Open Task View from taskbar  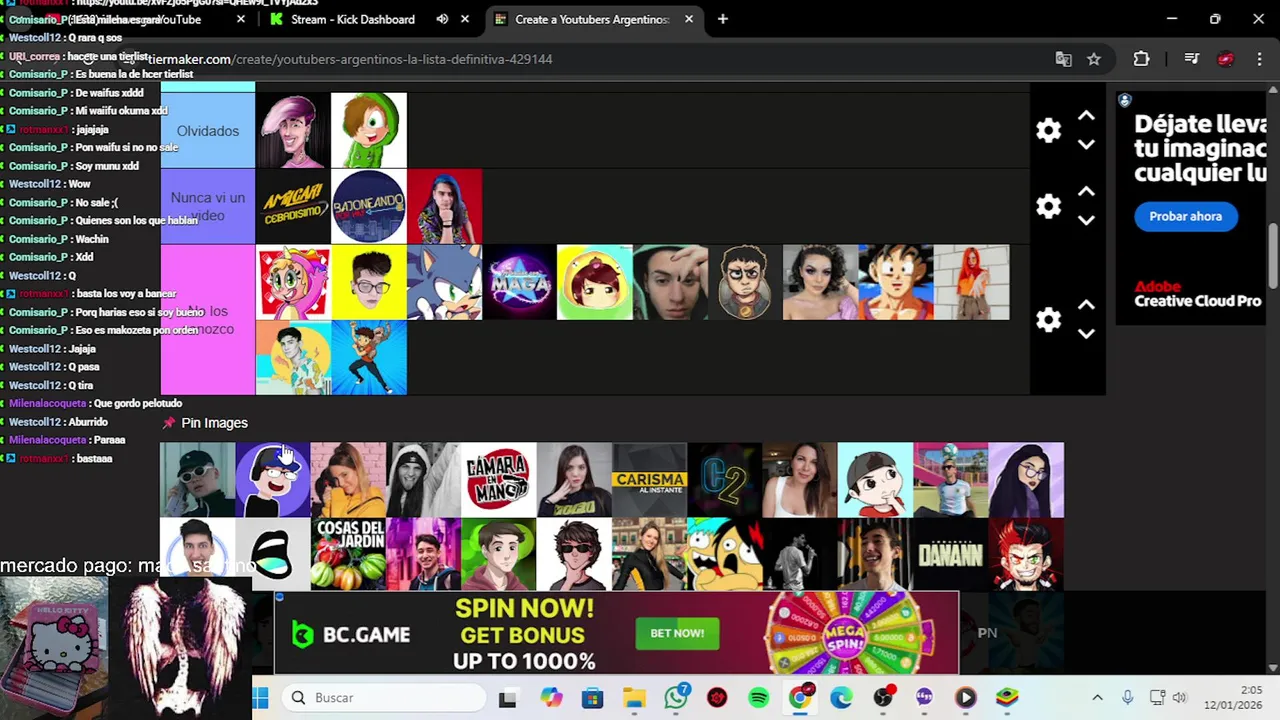point(508,698)
